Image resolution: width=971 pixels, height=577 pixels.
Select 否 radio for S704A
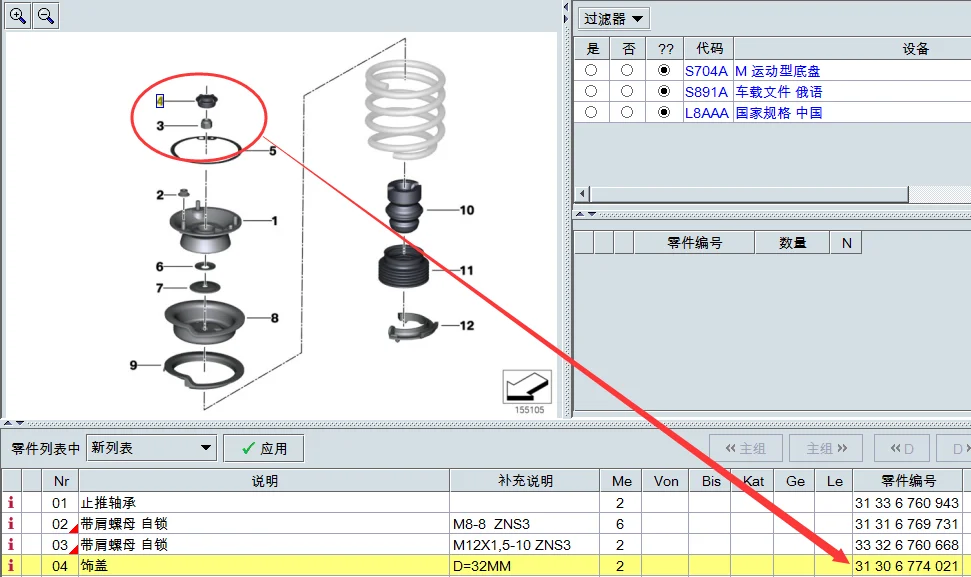[x=627, y=70]
